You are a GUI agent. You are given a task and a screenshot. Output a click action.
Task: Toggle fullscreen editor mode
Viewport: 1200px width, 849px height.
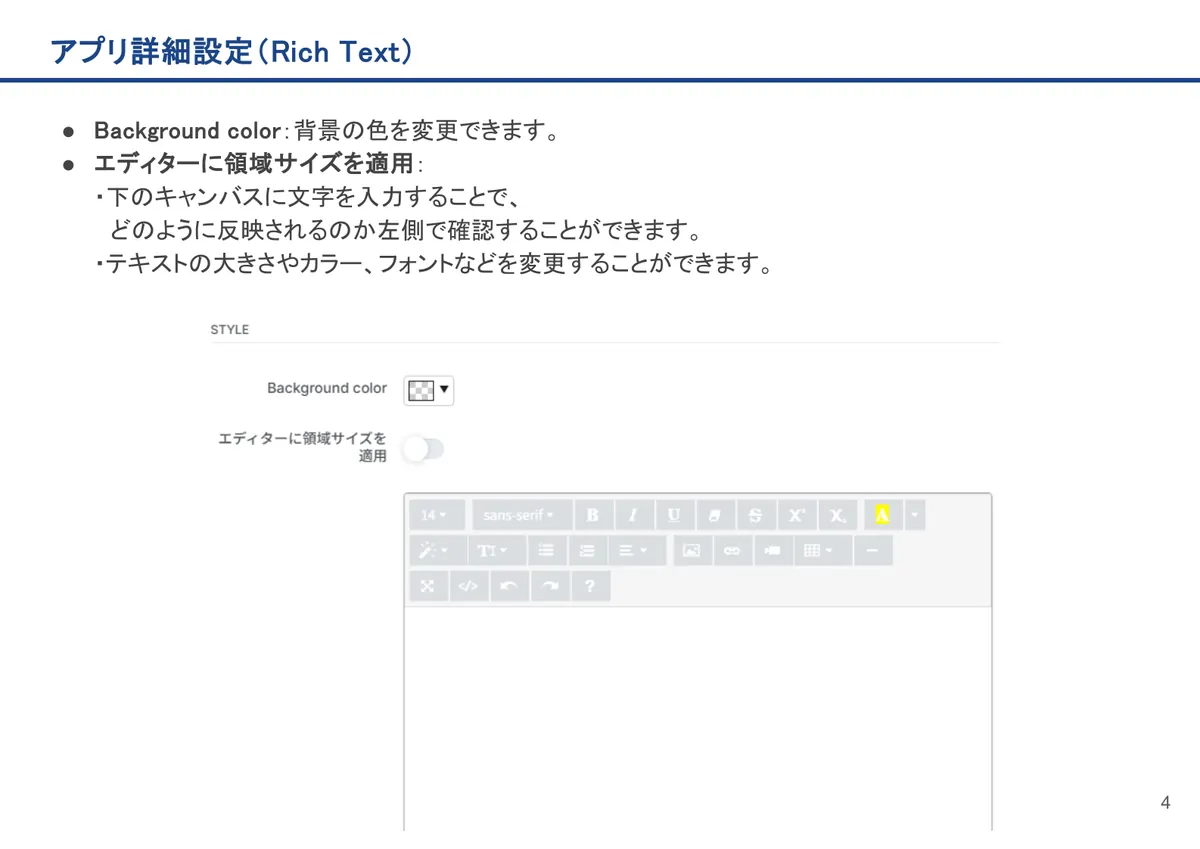(x=428, y=586)
